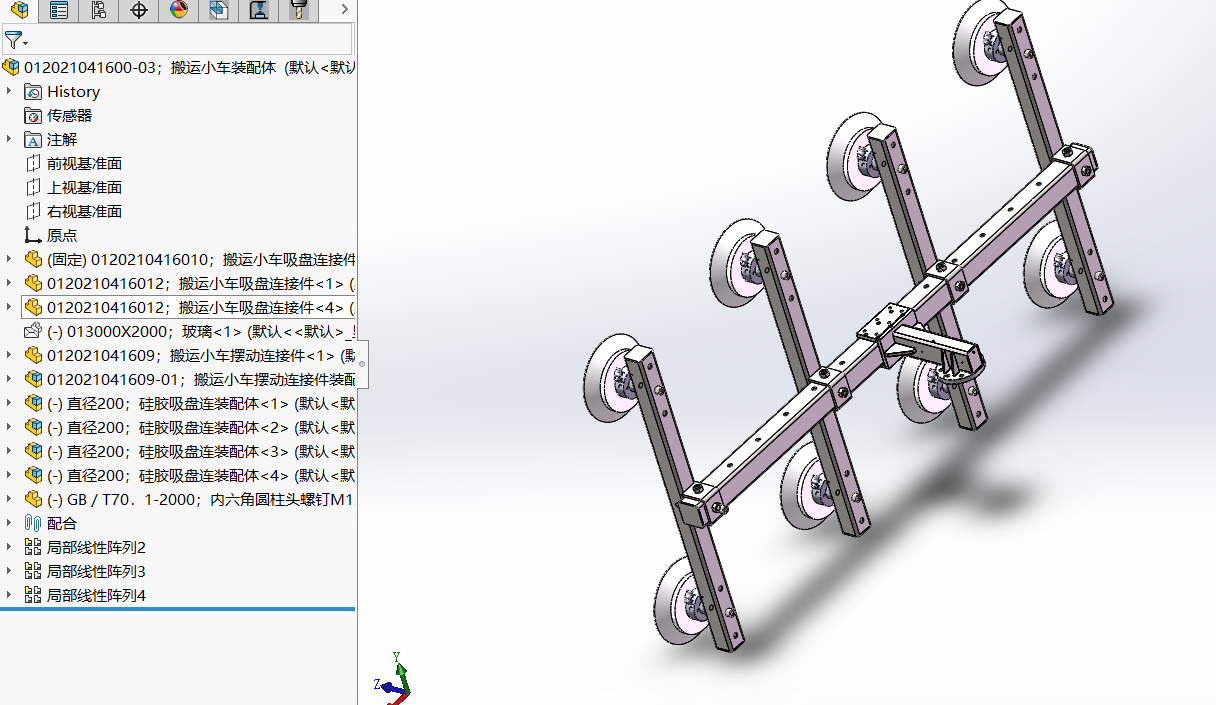Expand 0120210416012 搬运小车吸盘连接件<4> node
This screenshot has height=705, width=1216.
[x=9, y=307]
